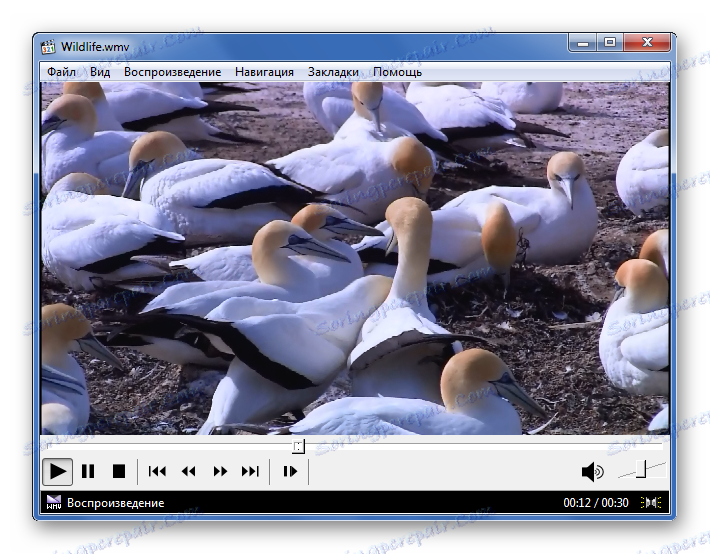Open the Воспроизведение menu

(x=173, y=72)
